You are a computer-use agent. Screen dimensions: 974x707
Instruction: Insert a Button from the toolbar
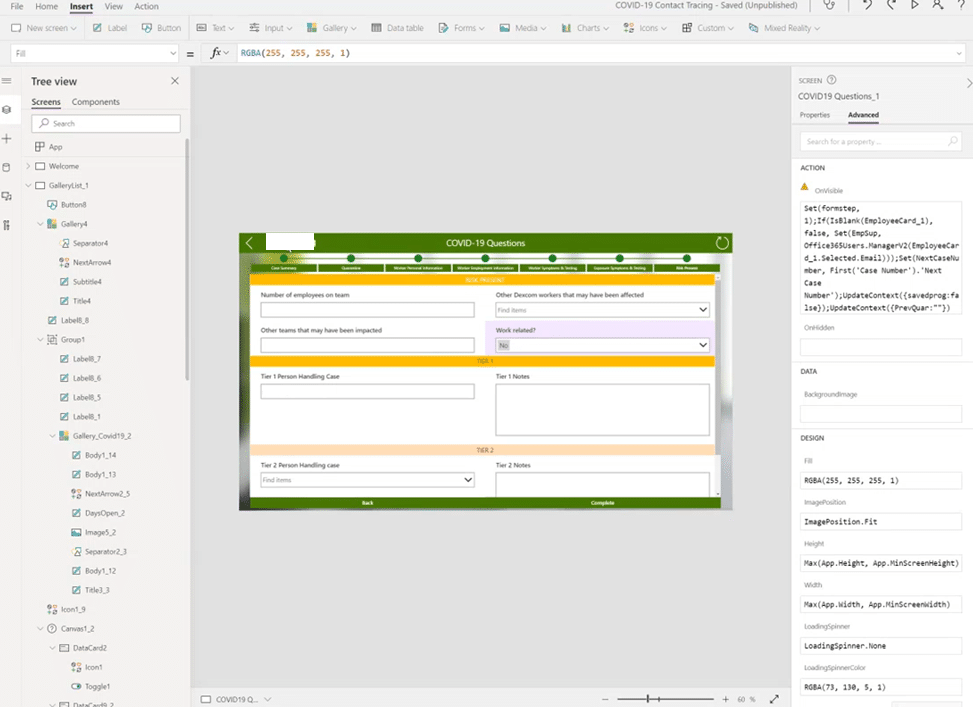pyautogui.click(x=162, y=28)
